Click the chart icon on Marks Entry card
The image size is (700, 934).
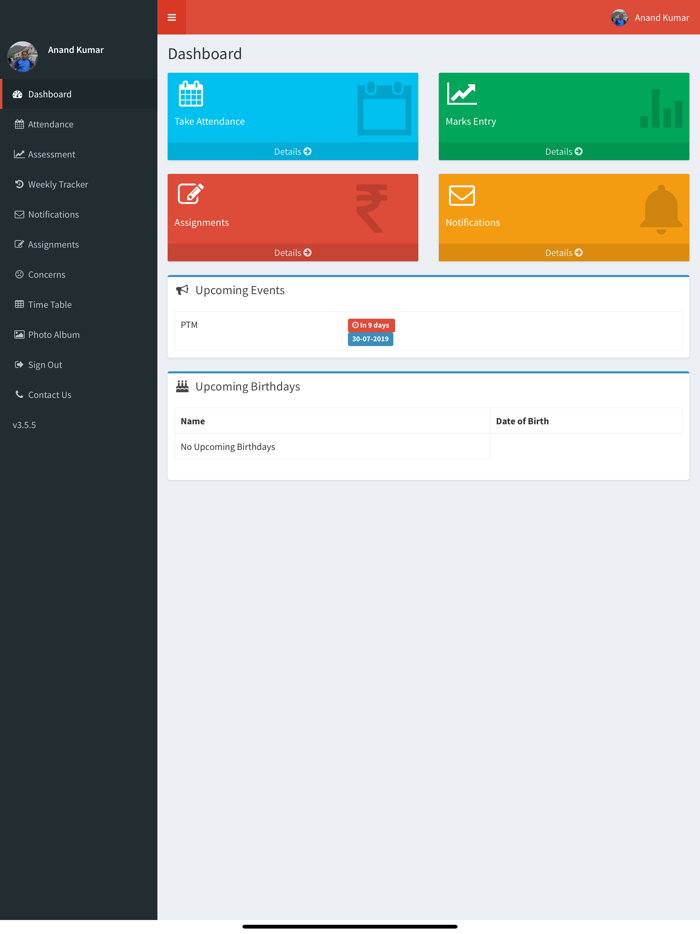[462, 94]
